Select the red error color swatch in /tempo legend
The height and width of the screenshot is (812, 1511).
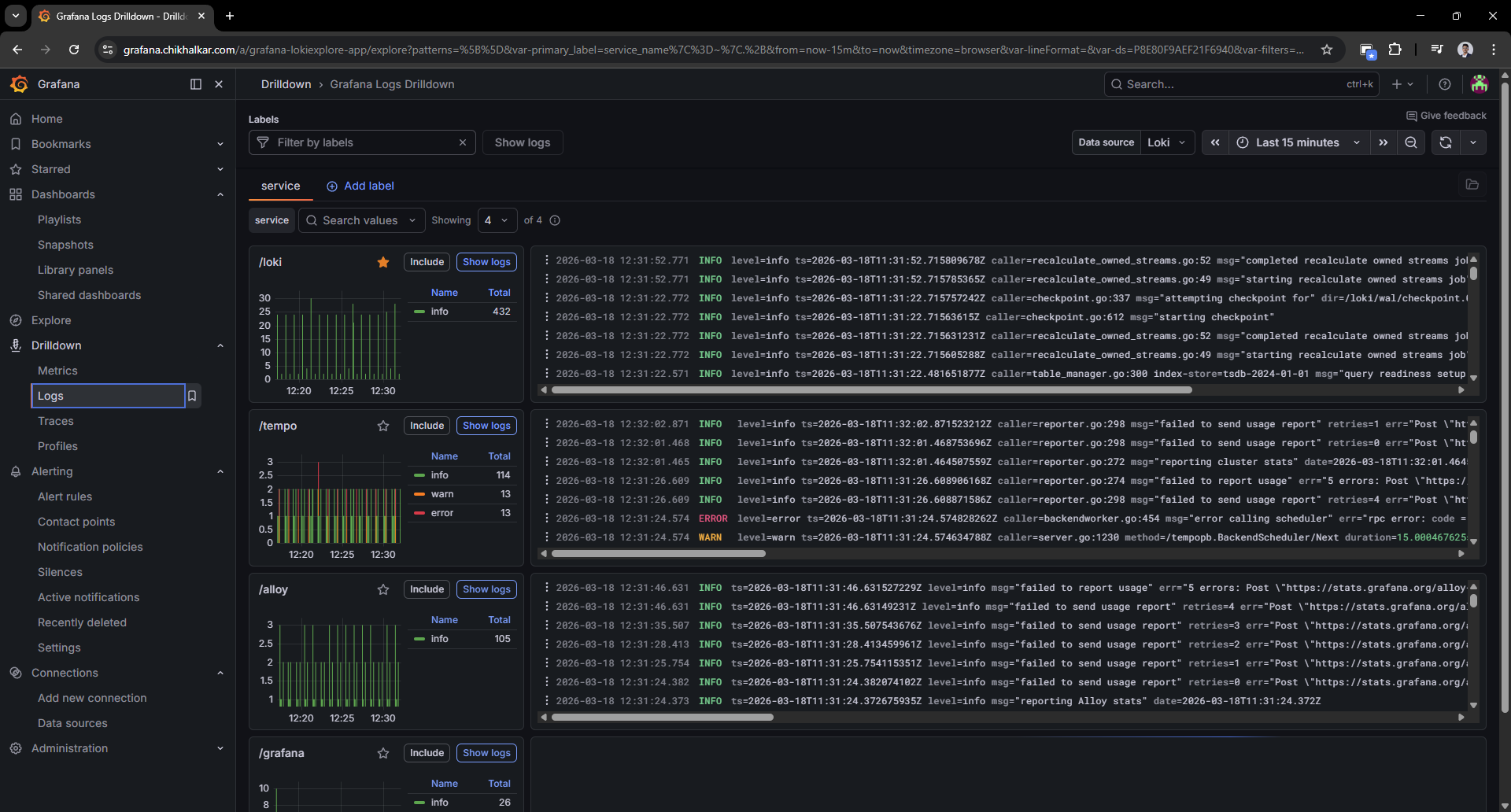click(418, 513)
